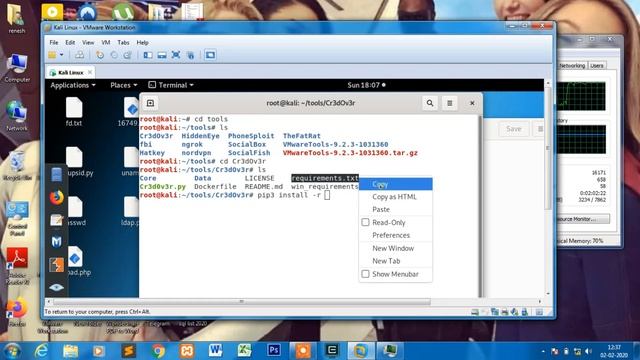
Task: Expand the VMware power options arrow
Action: click(x=62, y=55)
